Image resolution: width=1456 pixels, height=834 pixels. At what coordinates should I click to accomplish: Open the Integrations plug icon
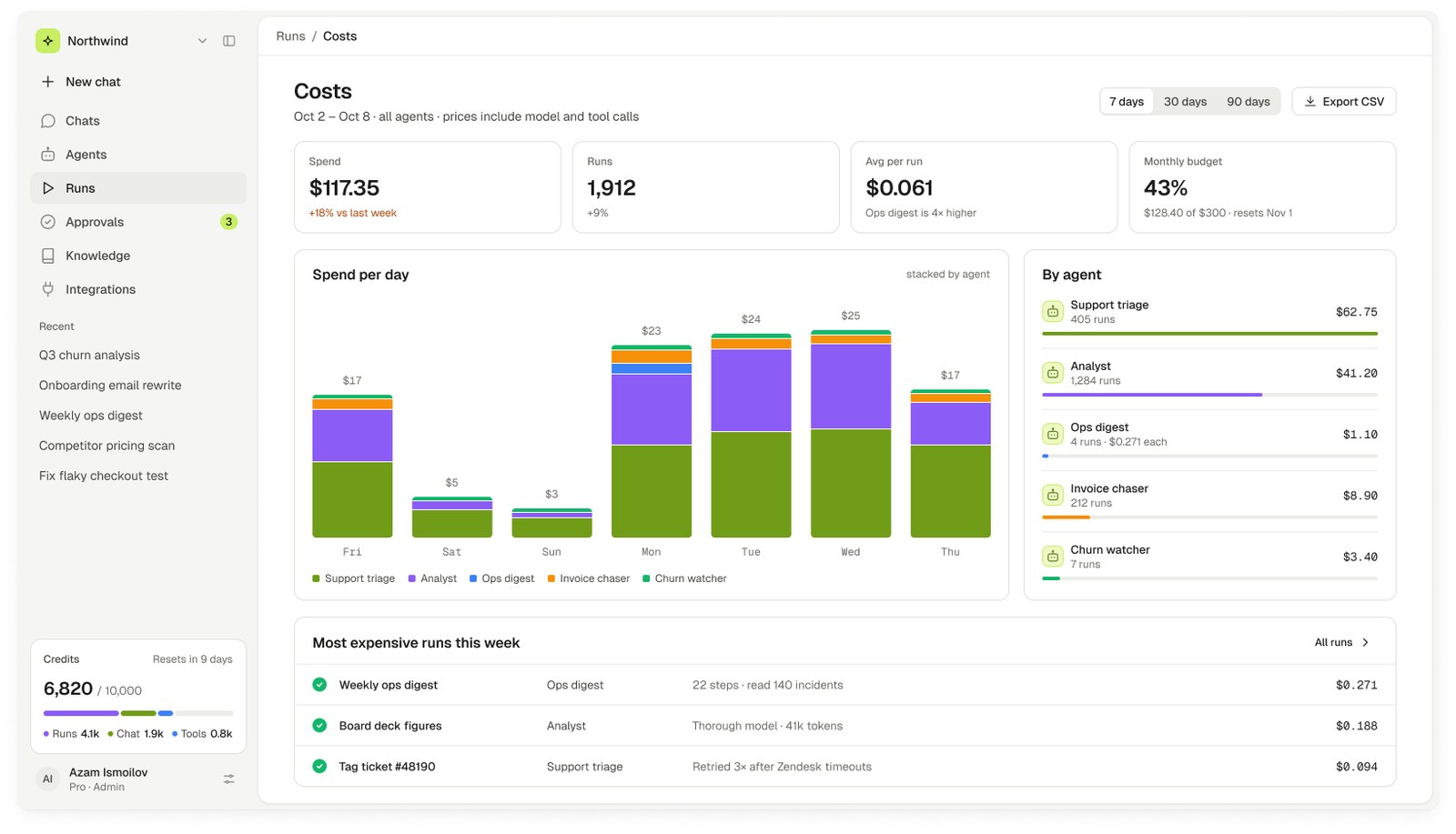coord(48,289)
